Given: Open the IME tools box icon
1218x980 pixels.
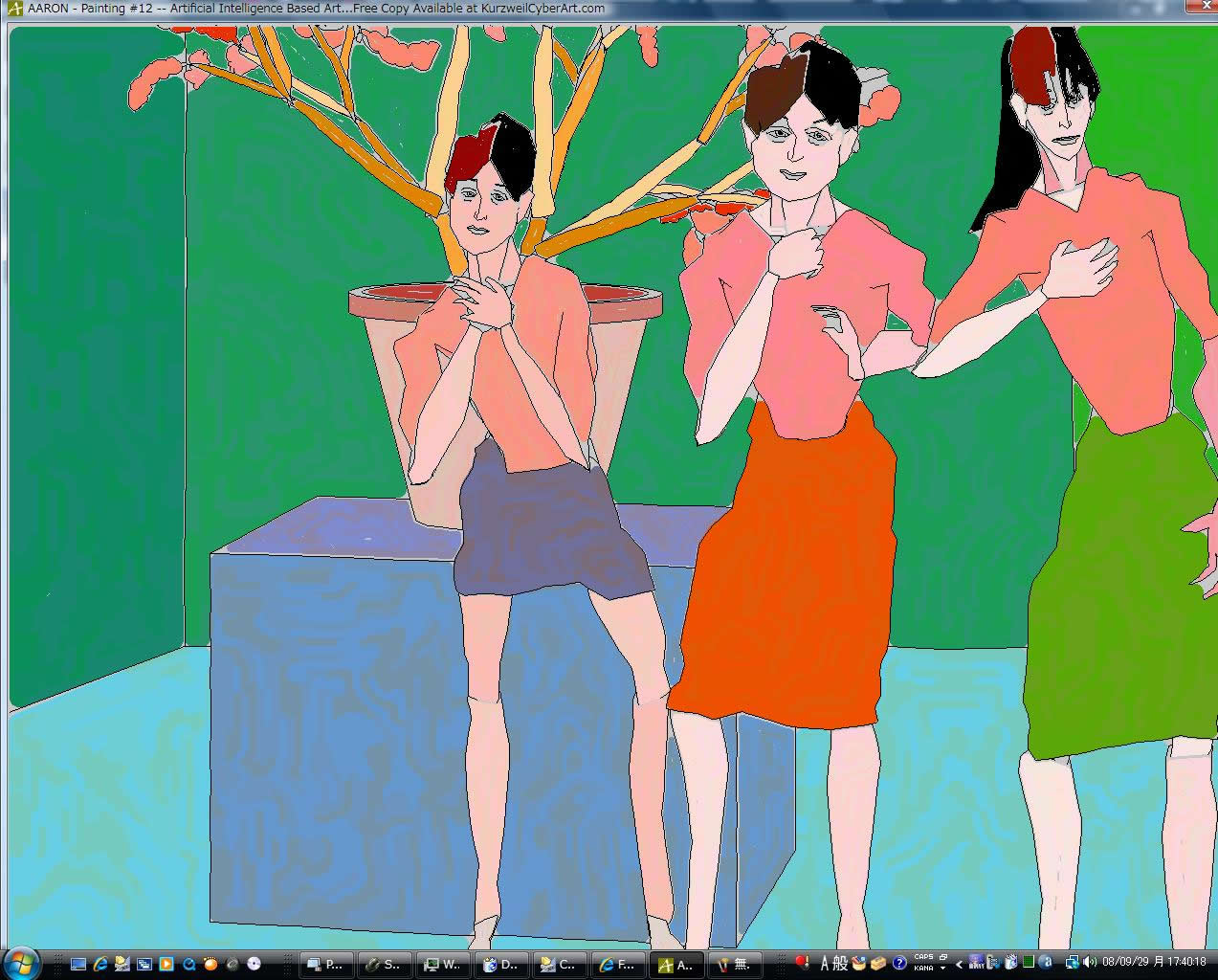Looking at the screenshot, I should point(878,964).
